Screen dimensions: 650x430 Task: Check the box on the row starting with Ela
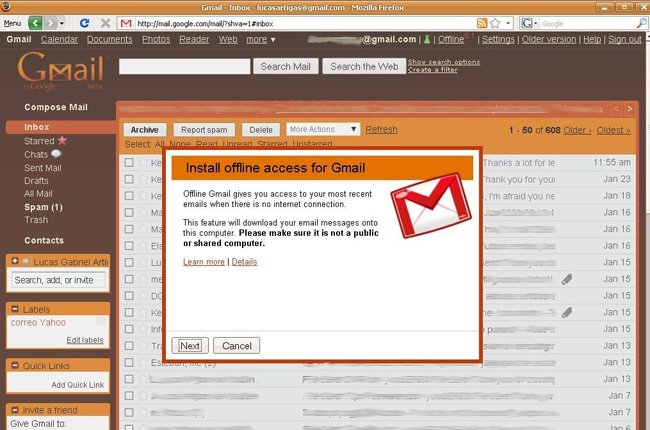[x=129, y=246]
